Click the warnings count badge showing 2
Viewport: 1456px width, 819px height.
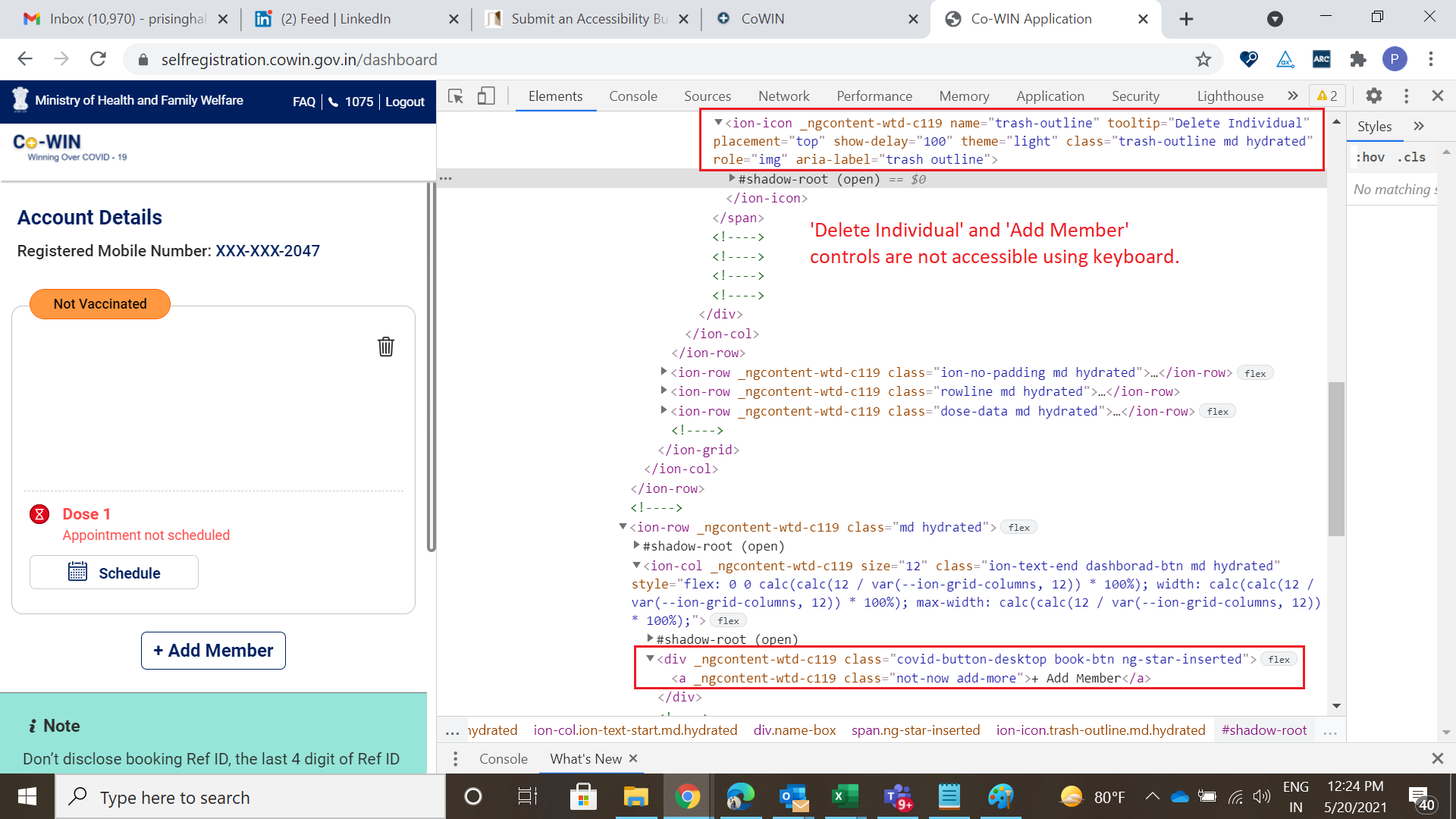click(1327, 96)
